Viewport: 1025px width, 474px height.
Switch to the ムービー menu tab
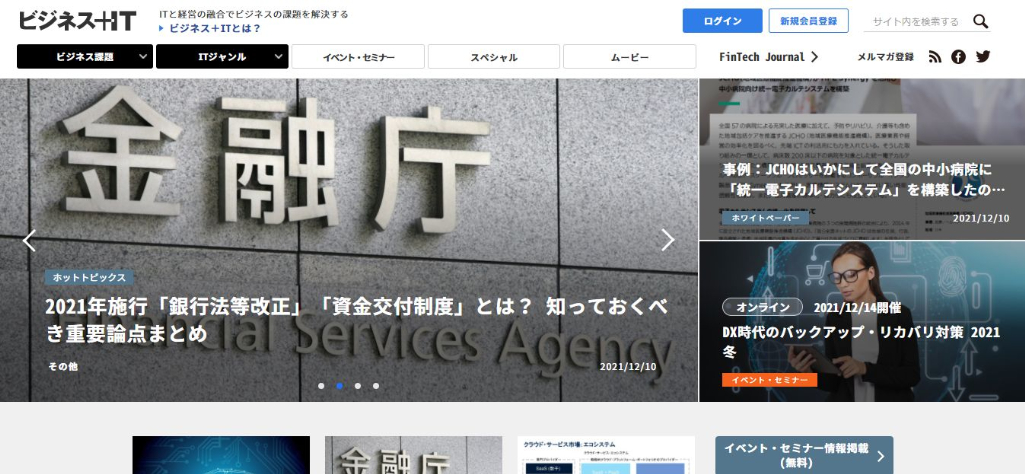[629, 57]
